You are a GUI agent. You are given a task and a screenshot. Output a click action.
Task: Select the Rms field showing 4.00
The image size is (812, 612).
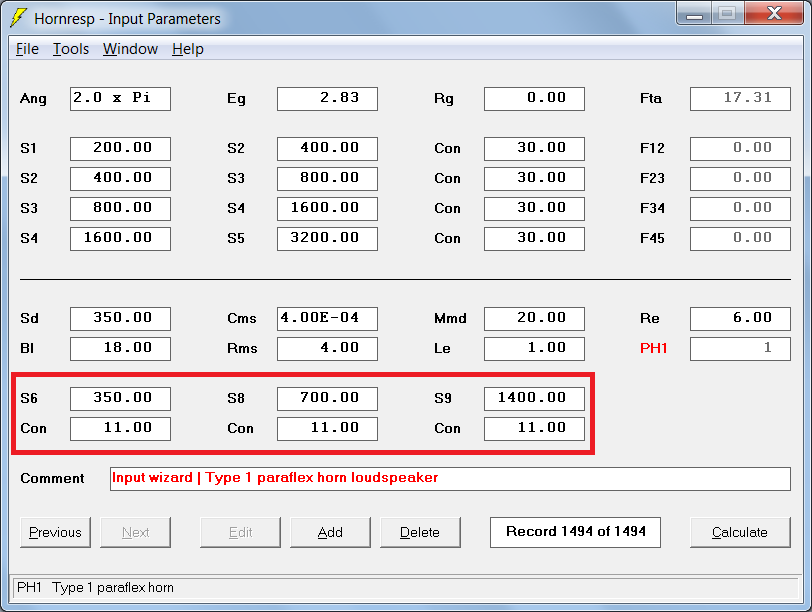coord(327,349)
